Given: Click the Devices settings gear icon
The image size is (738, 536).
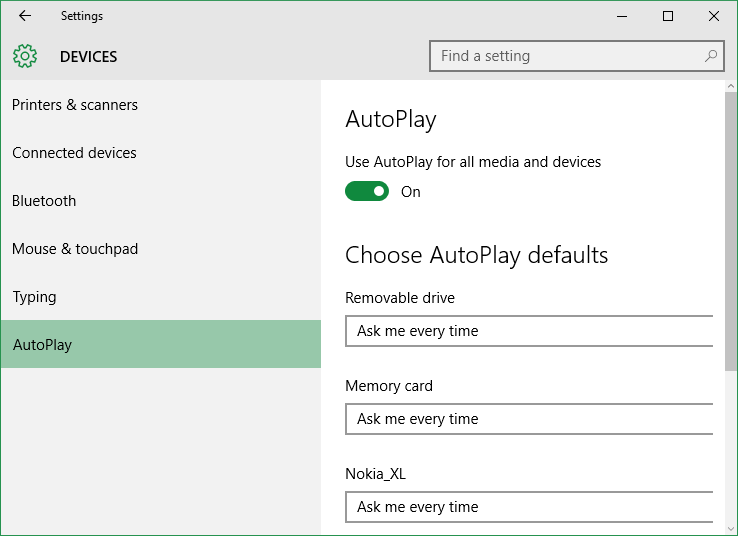Looking at the screenshot, I should coord(25,56).
